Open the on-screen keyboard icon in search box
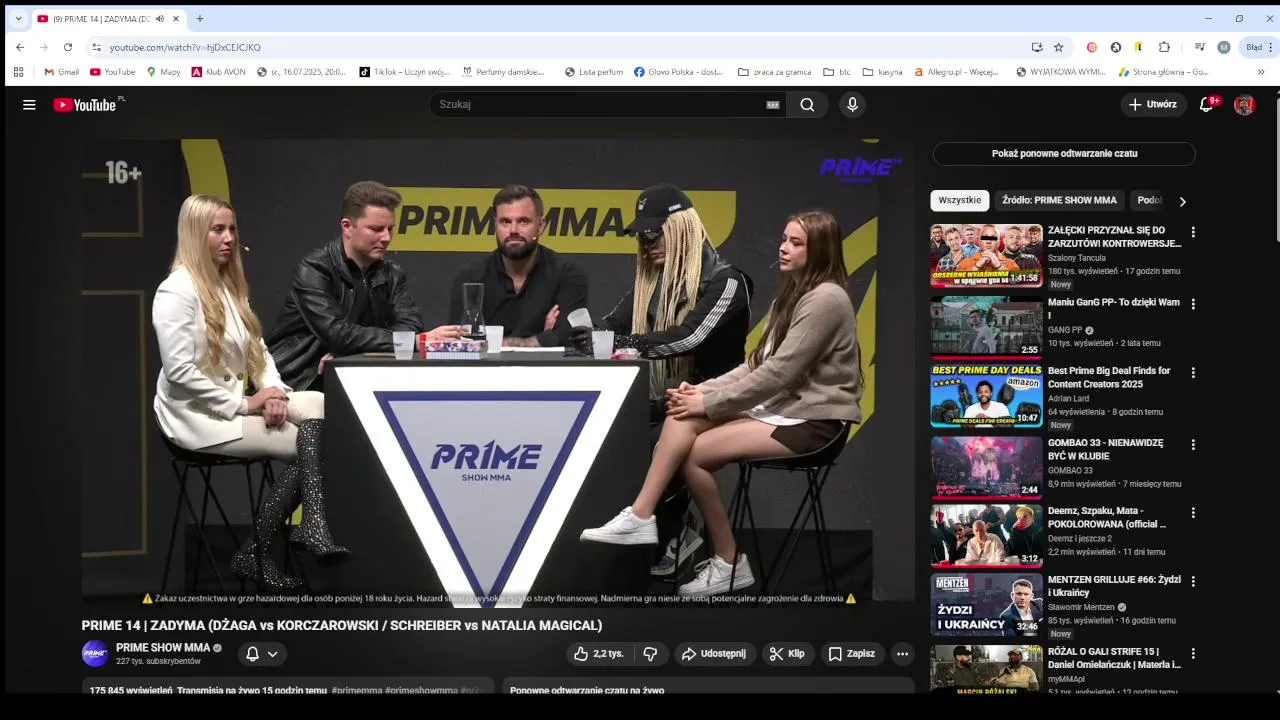The height and width of the screenshot is (720, 1280). (x=773, y=105)
